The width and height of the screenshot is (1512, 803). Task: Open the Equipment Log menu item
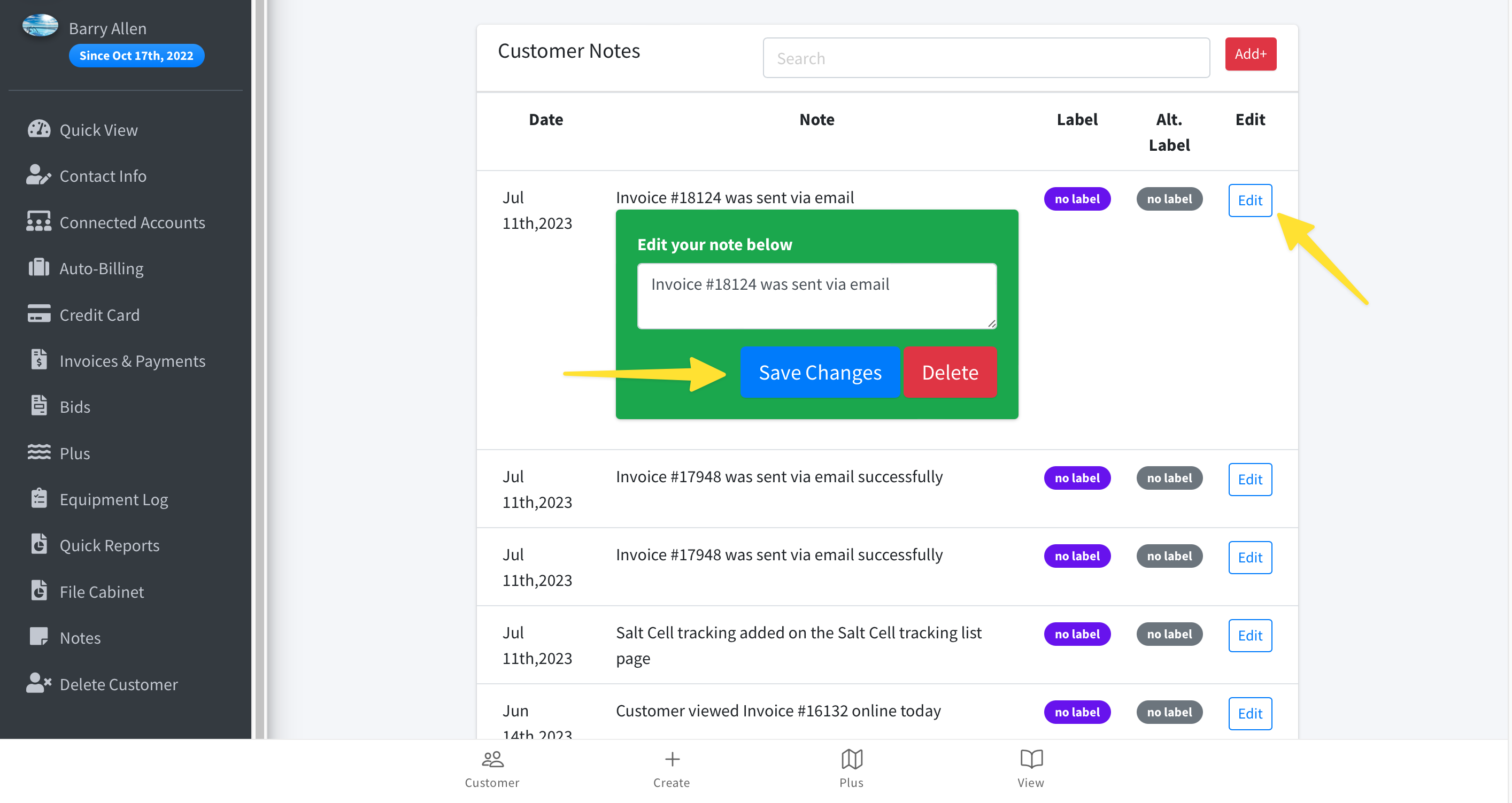[114, 499]
